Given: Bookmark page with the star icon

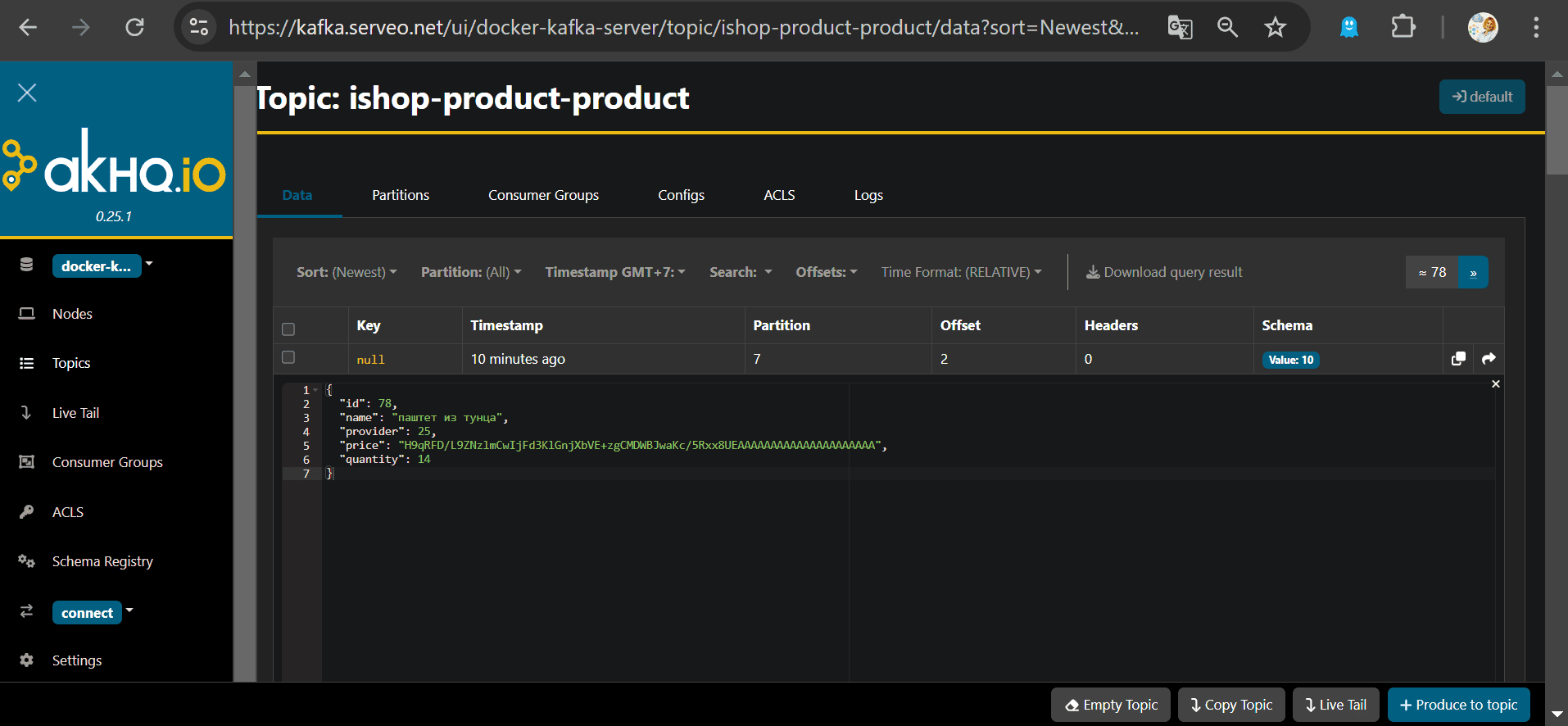Looking at the screenshot, I should point(1275,28).
